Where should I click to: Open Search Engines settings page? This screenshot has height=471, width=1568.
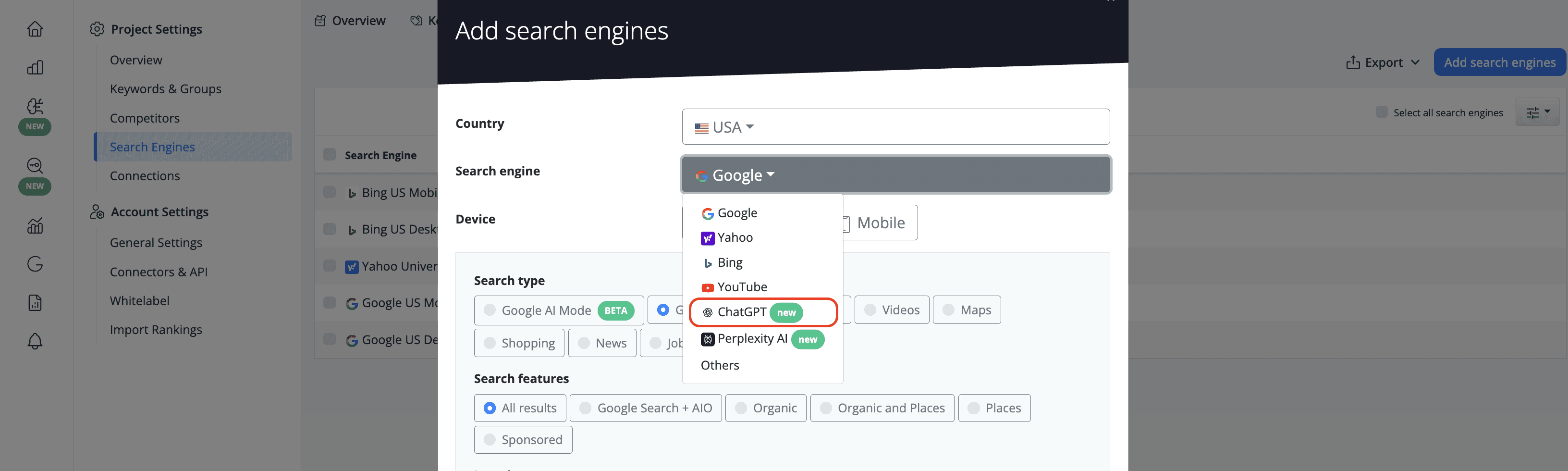click(193, 147)
